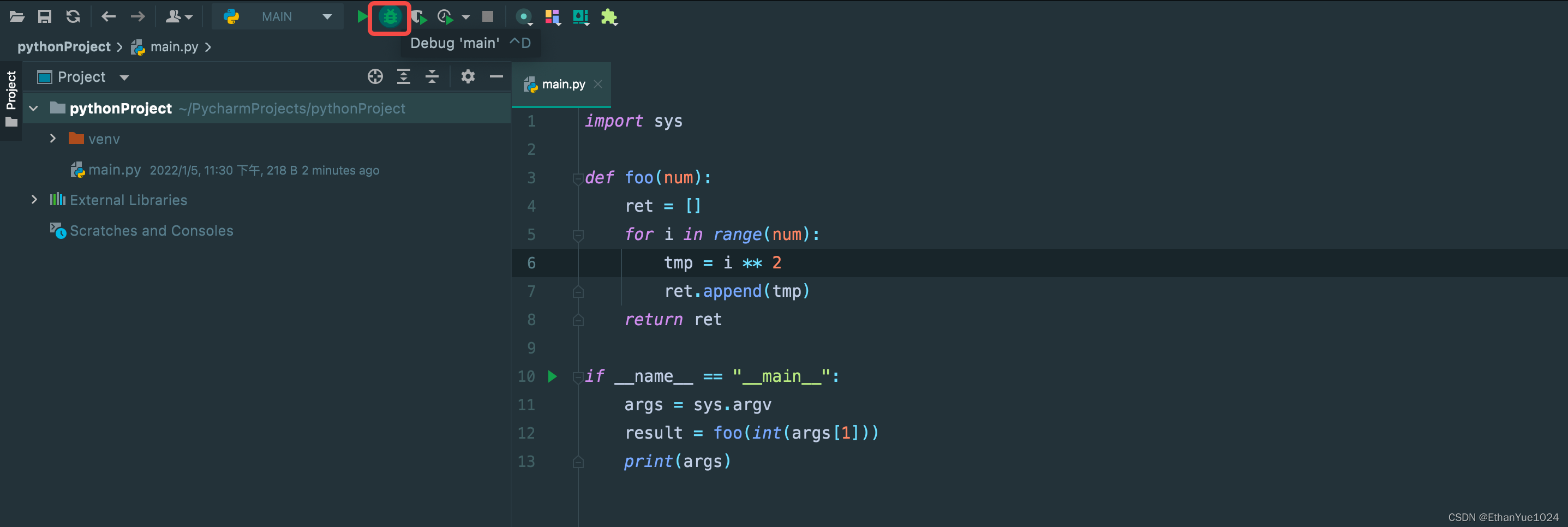Click 'result' on line 12

point(654,433)
